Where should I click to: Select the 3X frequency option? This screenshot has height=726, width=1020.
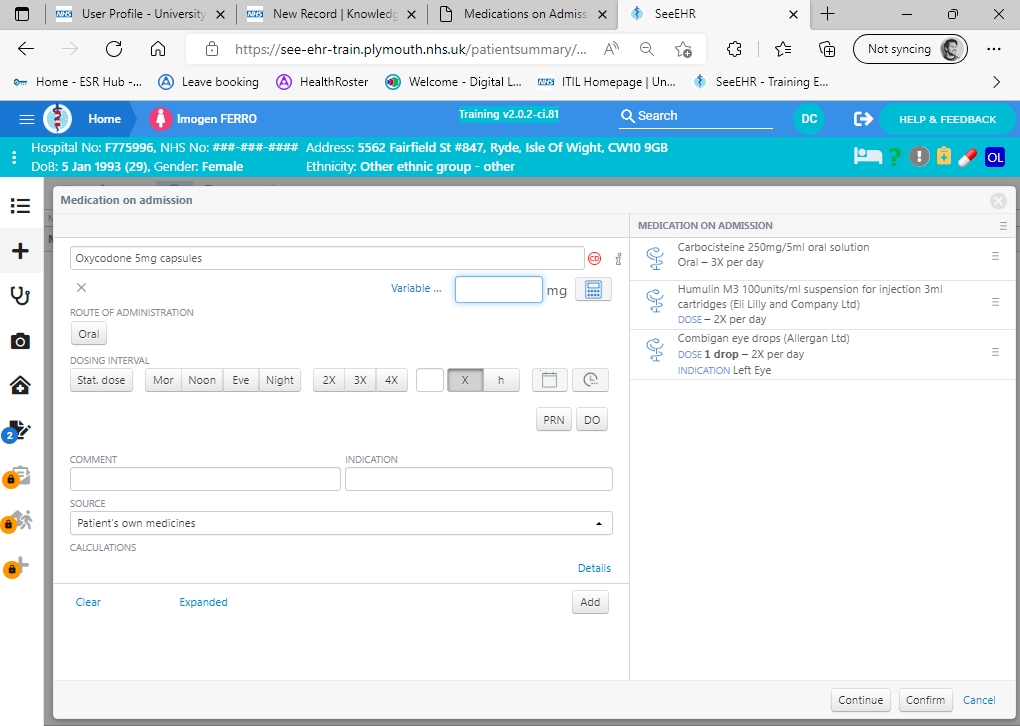(x=360, y=380)
